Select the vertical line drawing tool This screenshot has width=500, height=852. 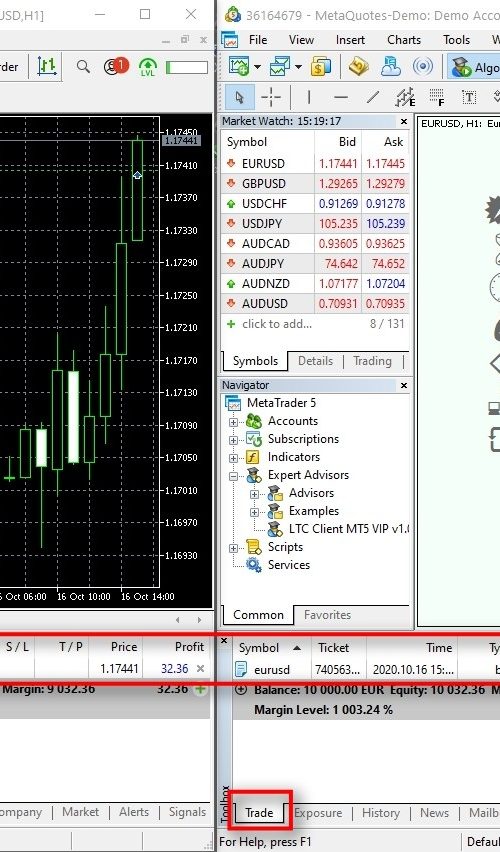309,97
